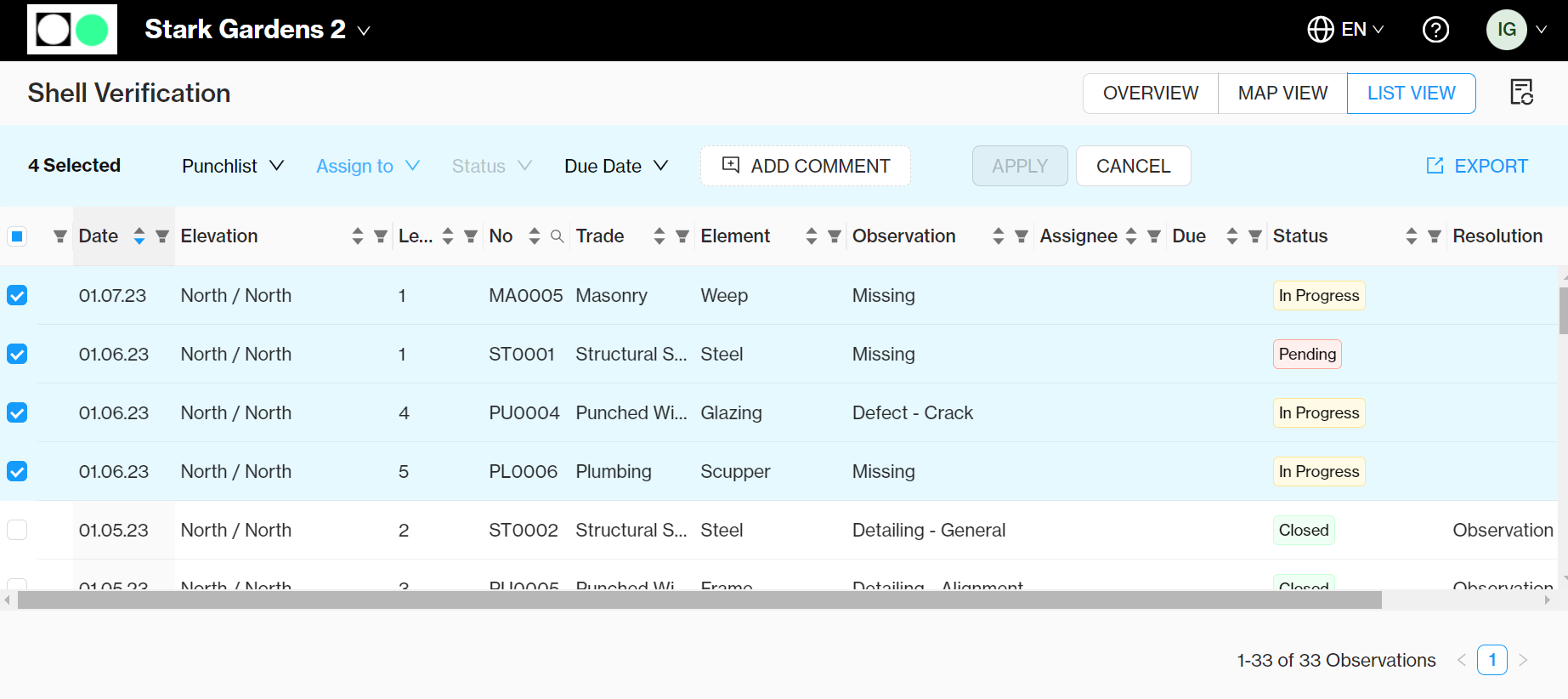
Task: Click the 'Defect - Crack' observation cell
Action: coord(913,412)
